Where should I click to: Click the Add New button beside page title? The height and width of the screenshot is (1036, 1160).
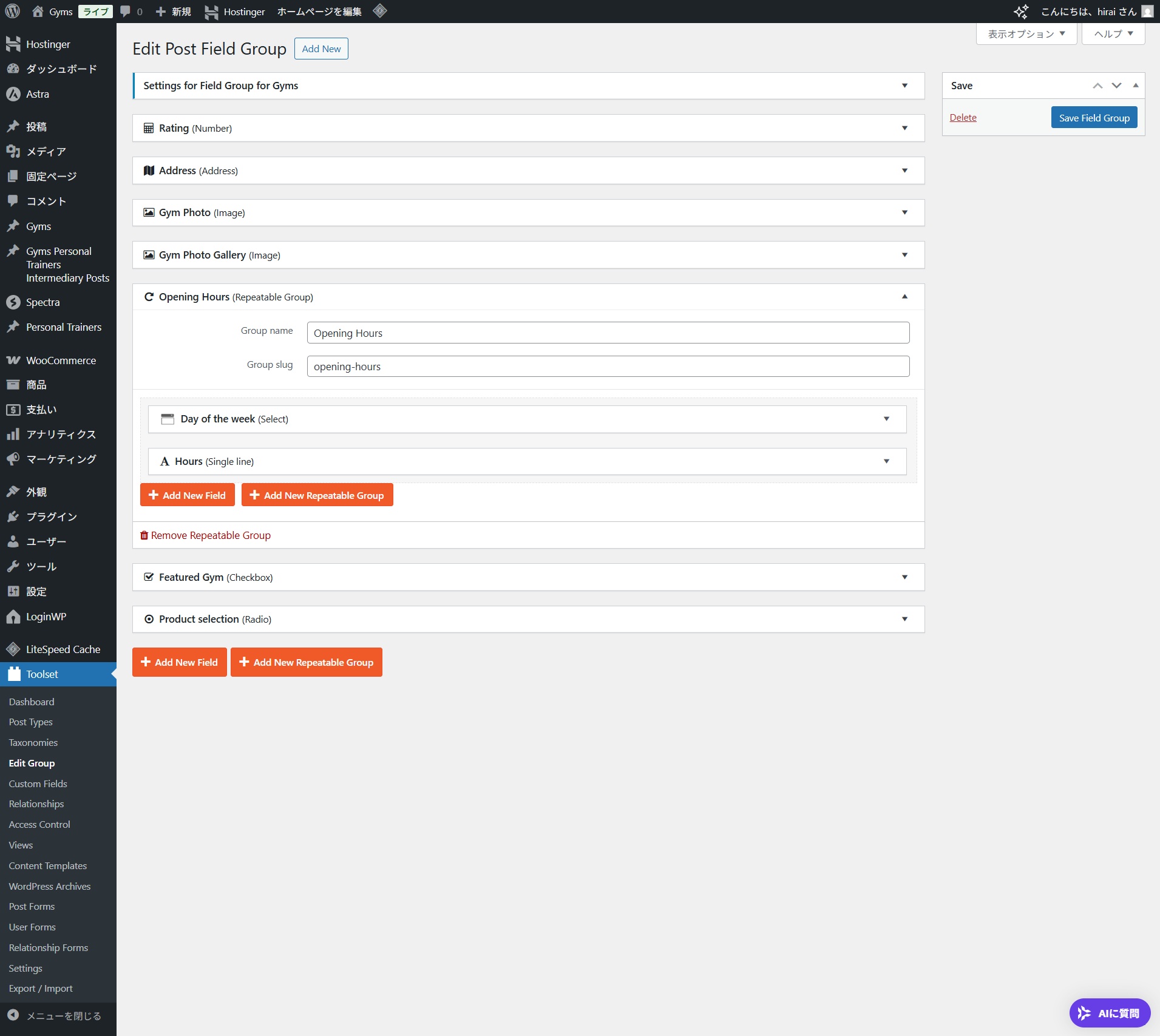coord(321,49)
